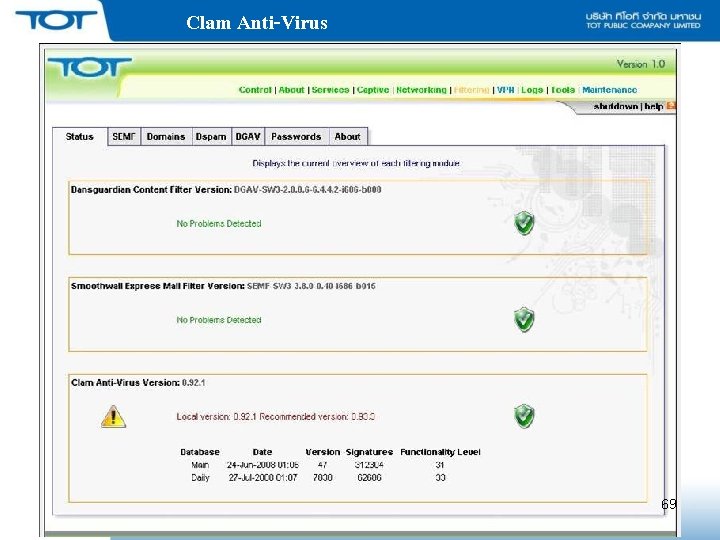Open the Filtering menu
Screen dimensions: 720x540
pos(471,90)
